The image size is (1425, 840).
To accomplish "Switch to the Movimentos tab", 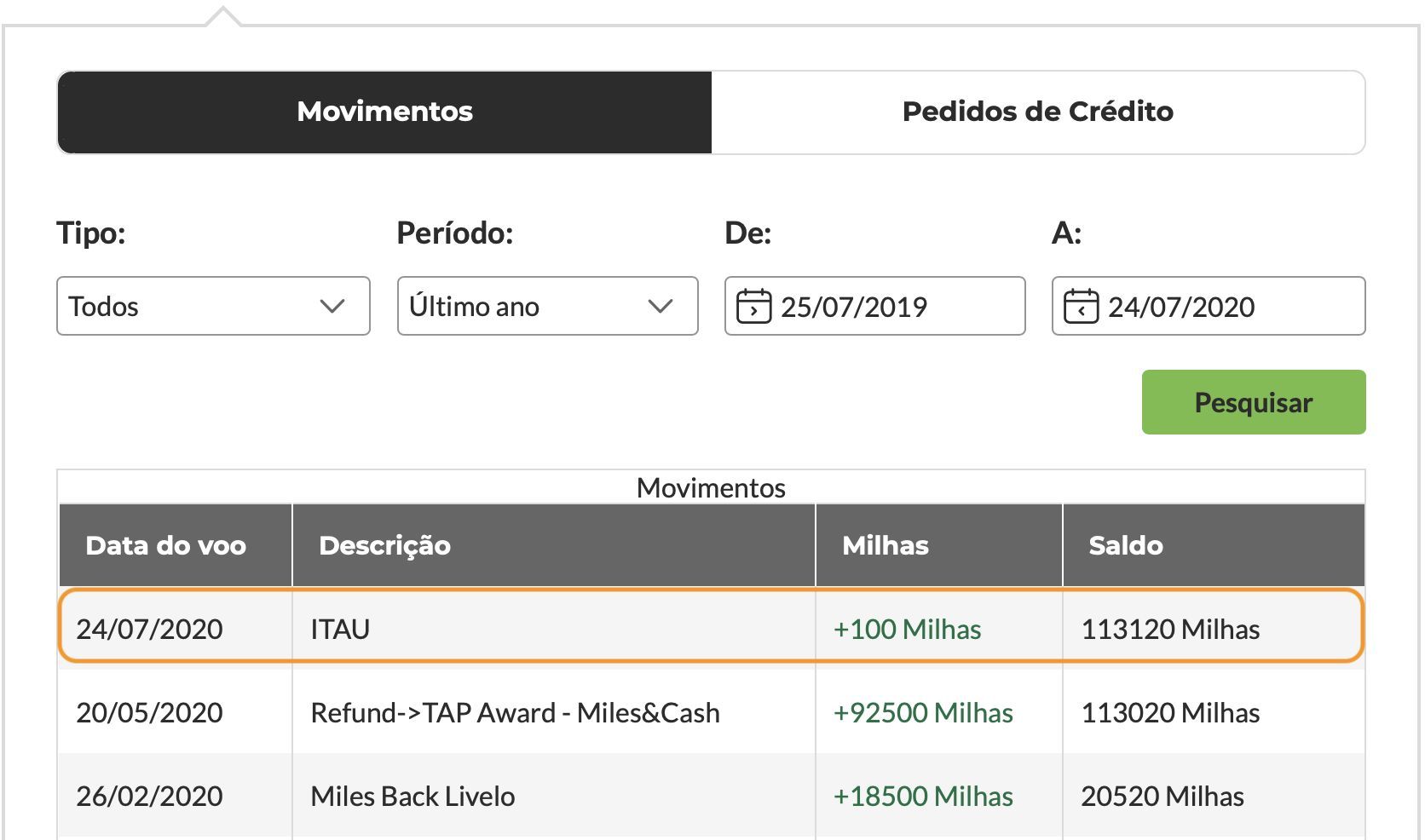I will 384,112.
